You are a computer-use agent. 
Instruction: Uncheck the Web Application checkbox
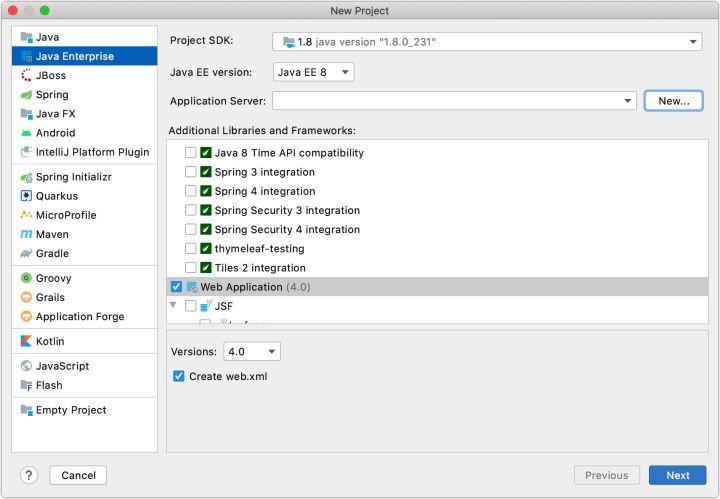[x=177, y=287]
